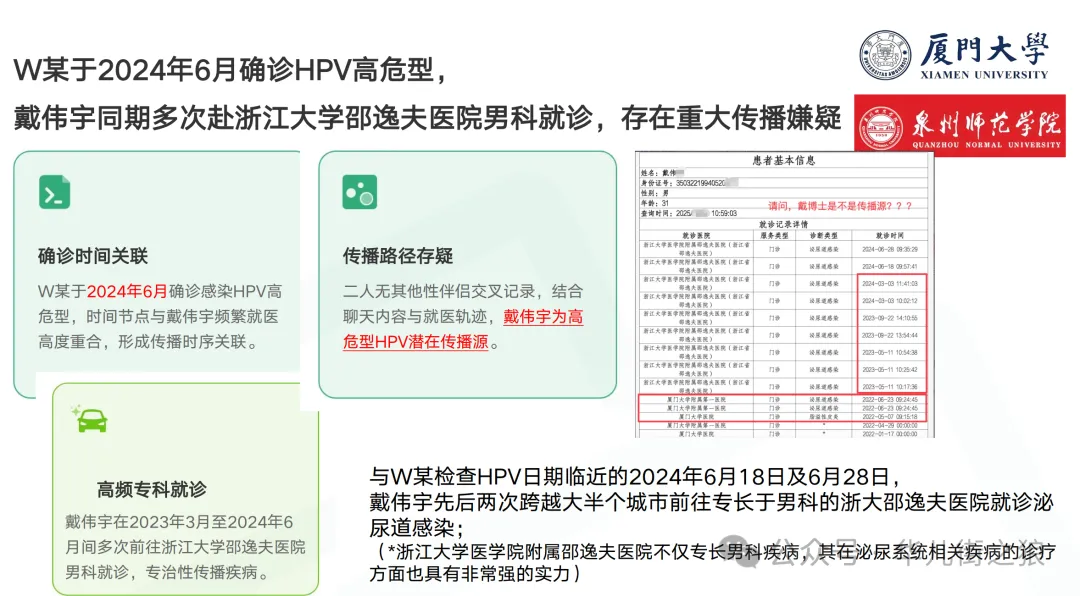
Task: Click the QUANZHOU NORMAL UNIVERSITY English caption
Action: (986, 145)
